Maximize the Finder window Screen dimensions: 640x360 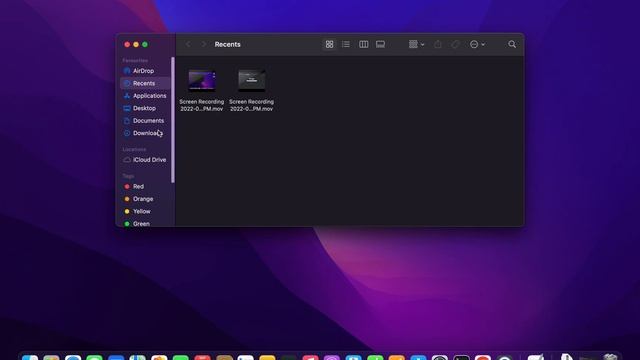(145, 44)
